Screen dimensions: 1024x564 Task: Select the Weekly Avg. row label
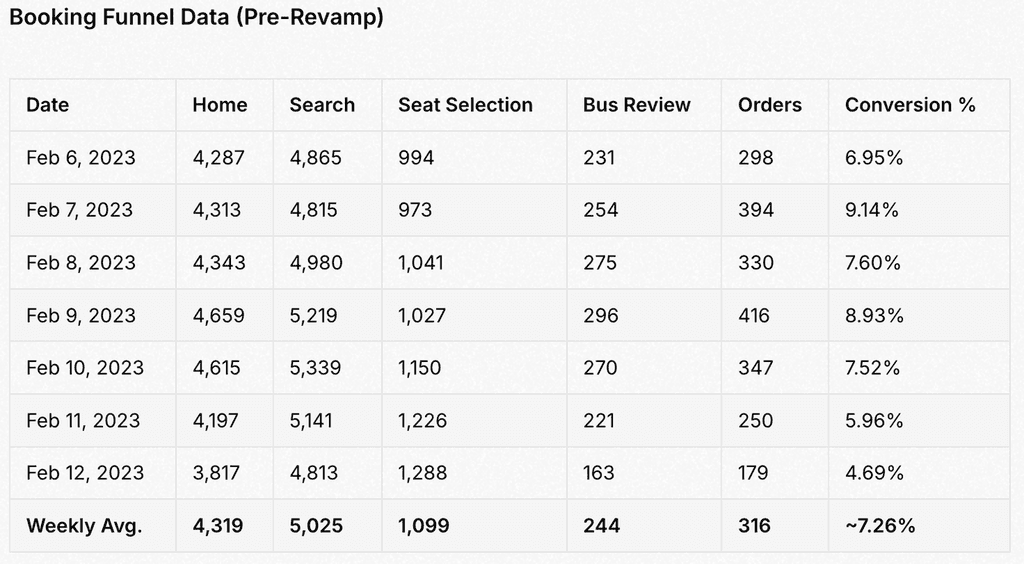pyautogui.click(x=84, y=526)
